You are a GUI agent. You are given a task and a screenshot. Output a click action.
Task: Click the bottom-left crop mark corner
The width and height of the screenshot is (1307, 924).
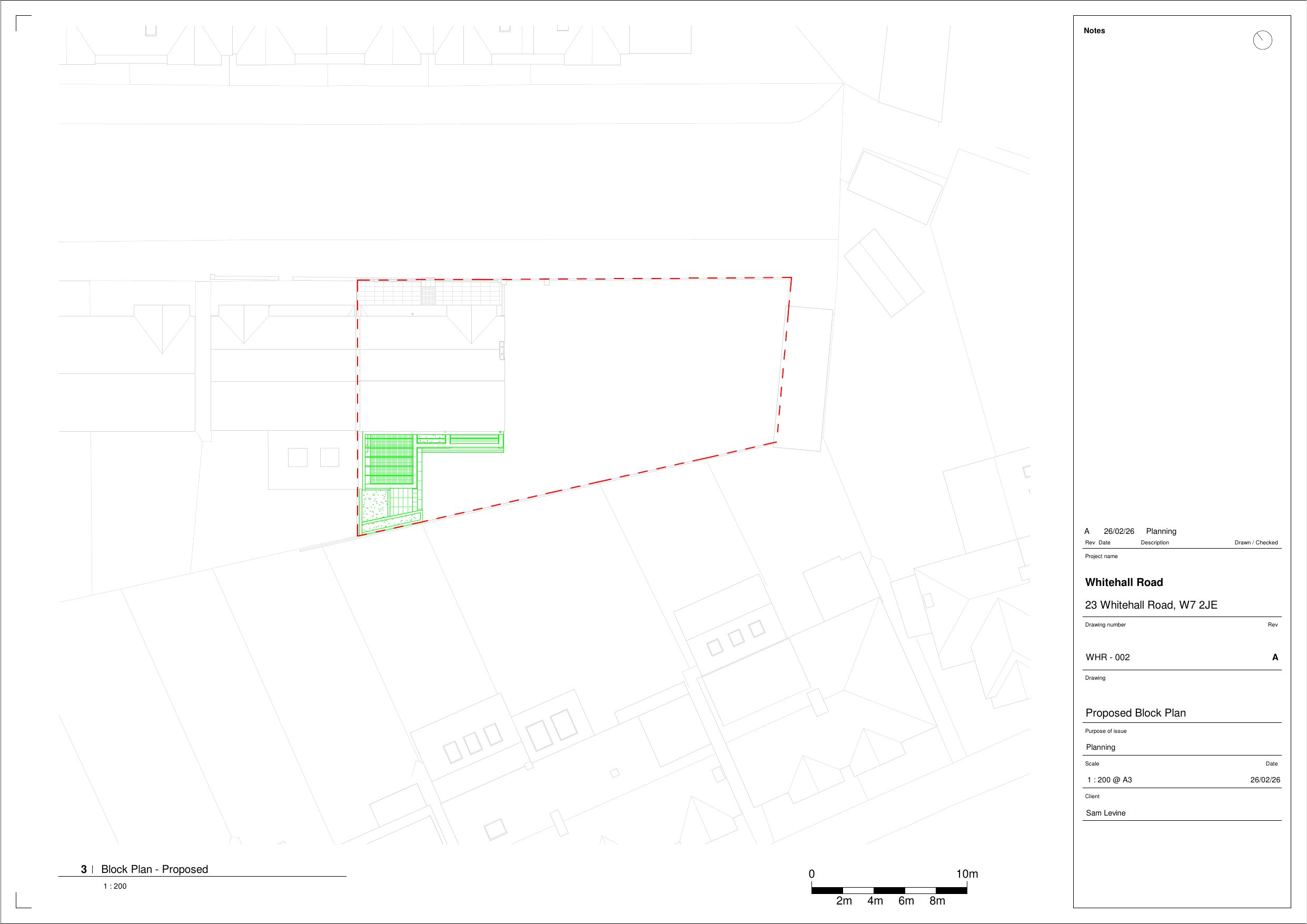click(17, 907)
